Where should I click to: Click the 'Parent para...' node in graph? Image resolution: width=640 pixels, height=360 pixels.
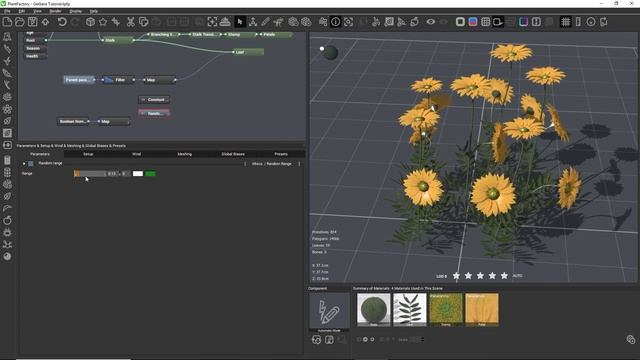[x=79, y=80]
